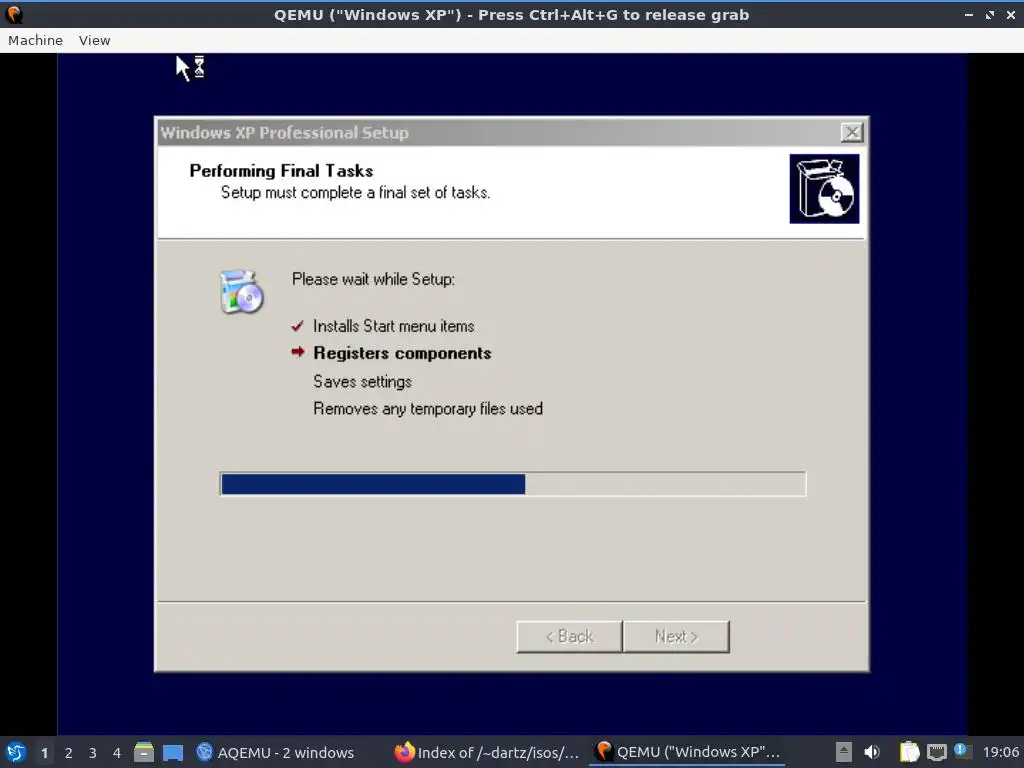Click 'Removes any temporary files used' text
The width and height of the screenshot is (1024, 768).
pos(428,409)
